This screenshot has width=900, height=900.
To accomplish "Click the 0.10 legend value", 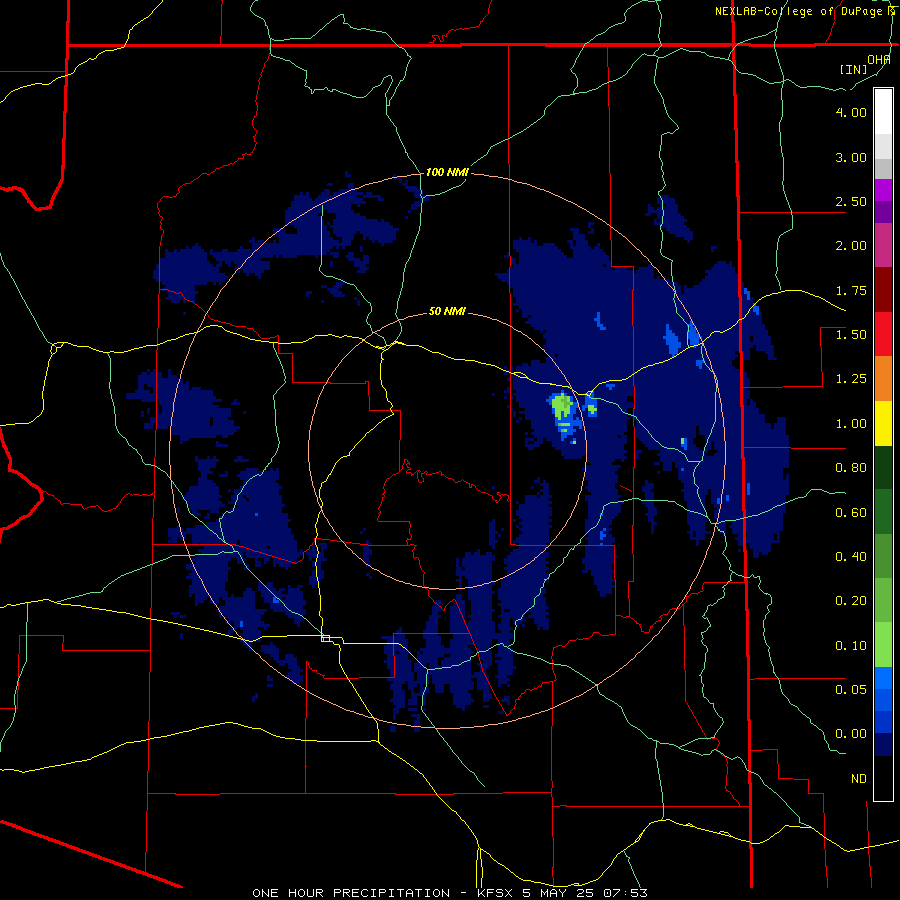I will (851, 646).
